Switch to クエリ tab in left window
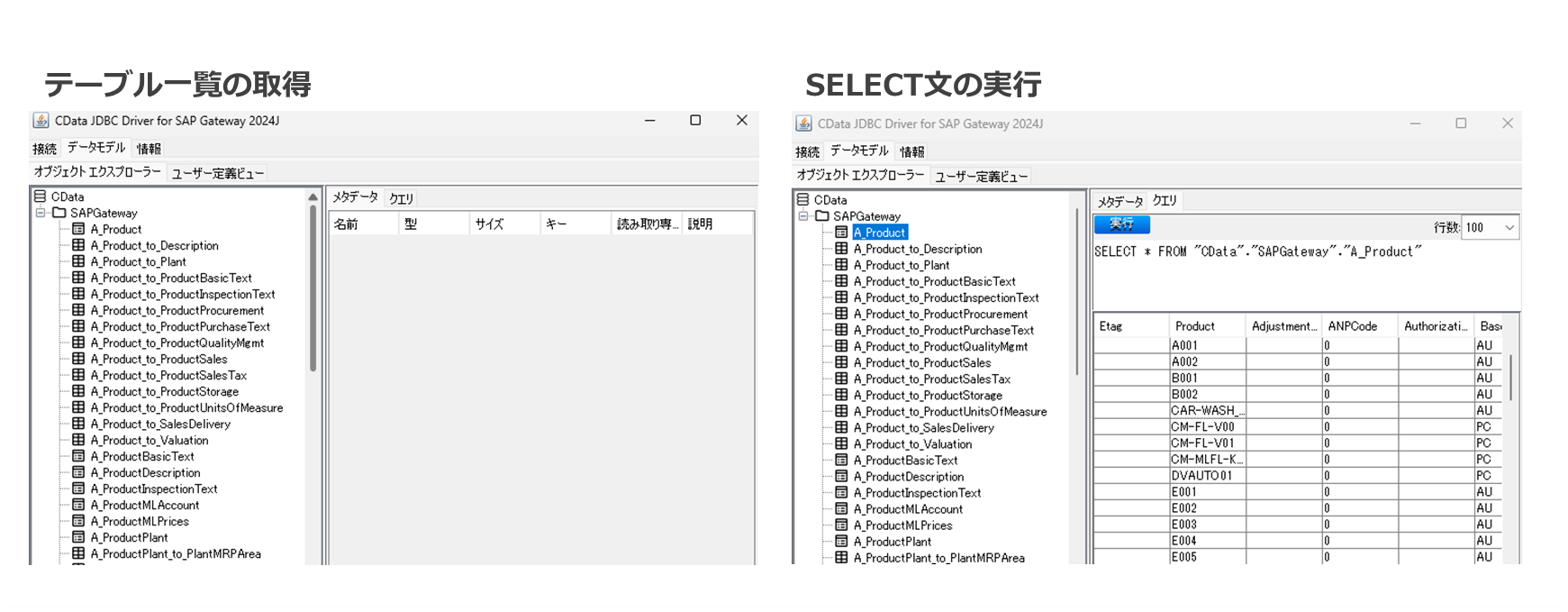This screenshot has height=612, width=1568. [401, 198]
